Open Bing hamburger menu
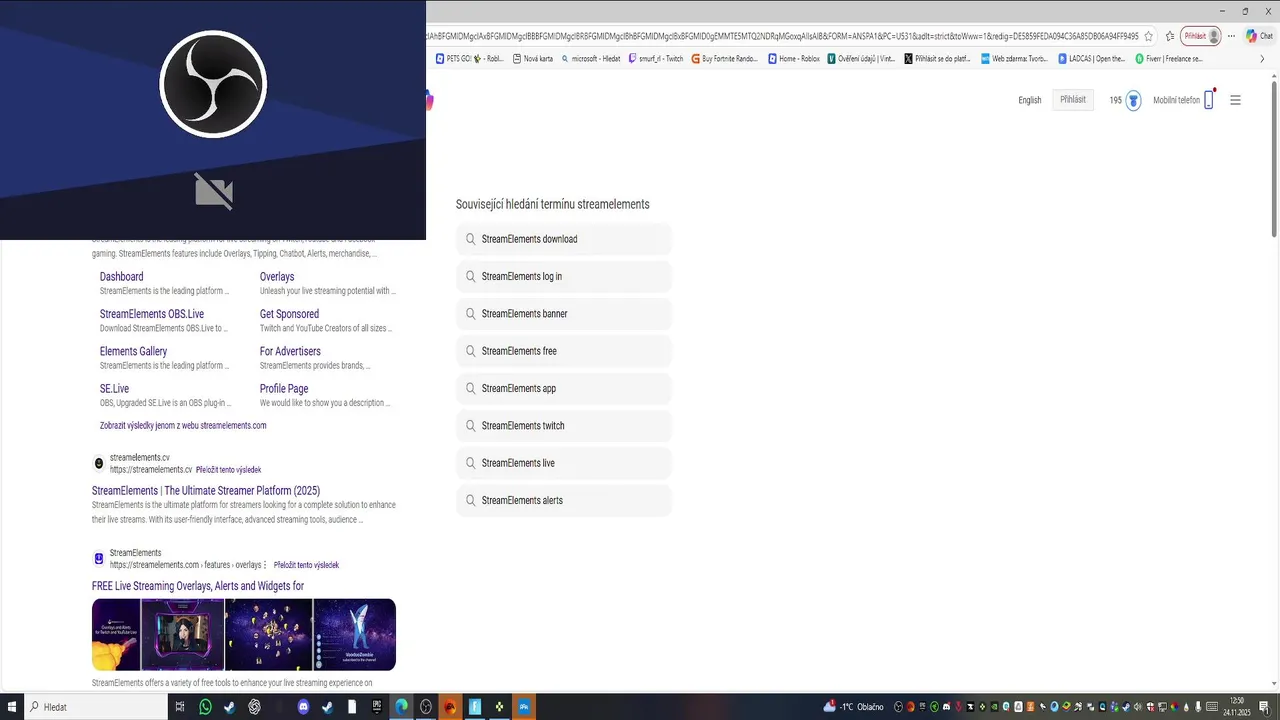The image size is (1280, 720). tap(1235, 100)
